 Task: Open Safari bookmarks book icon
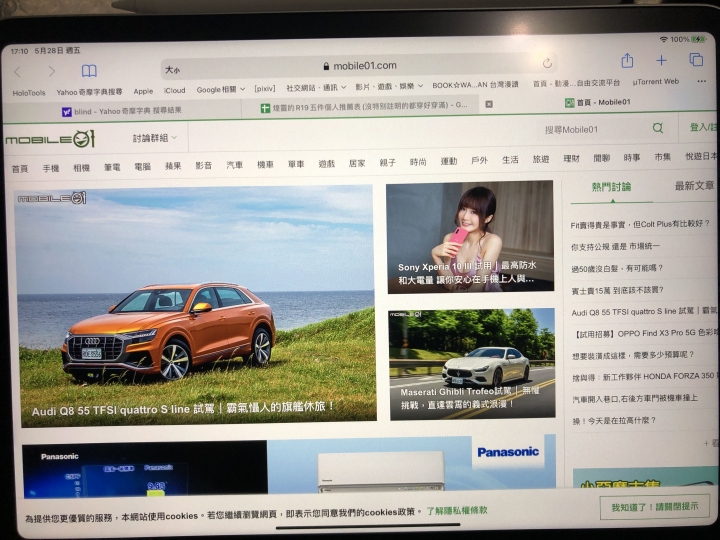tap(89, 70)
